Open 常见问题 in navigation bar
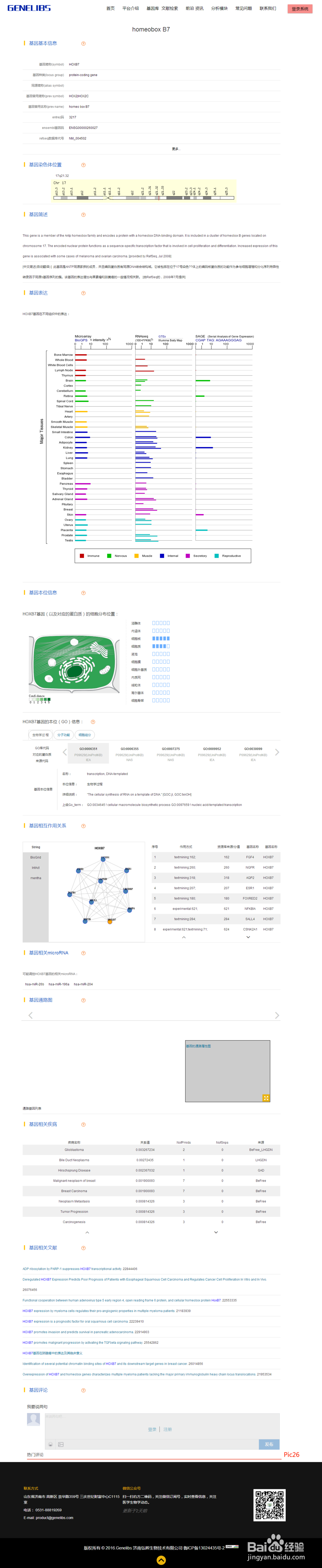Image resolution: width=322 pixels, height=1568 pixels. (243, 8)
